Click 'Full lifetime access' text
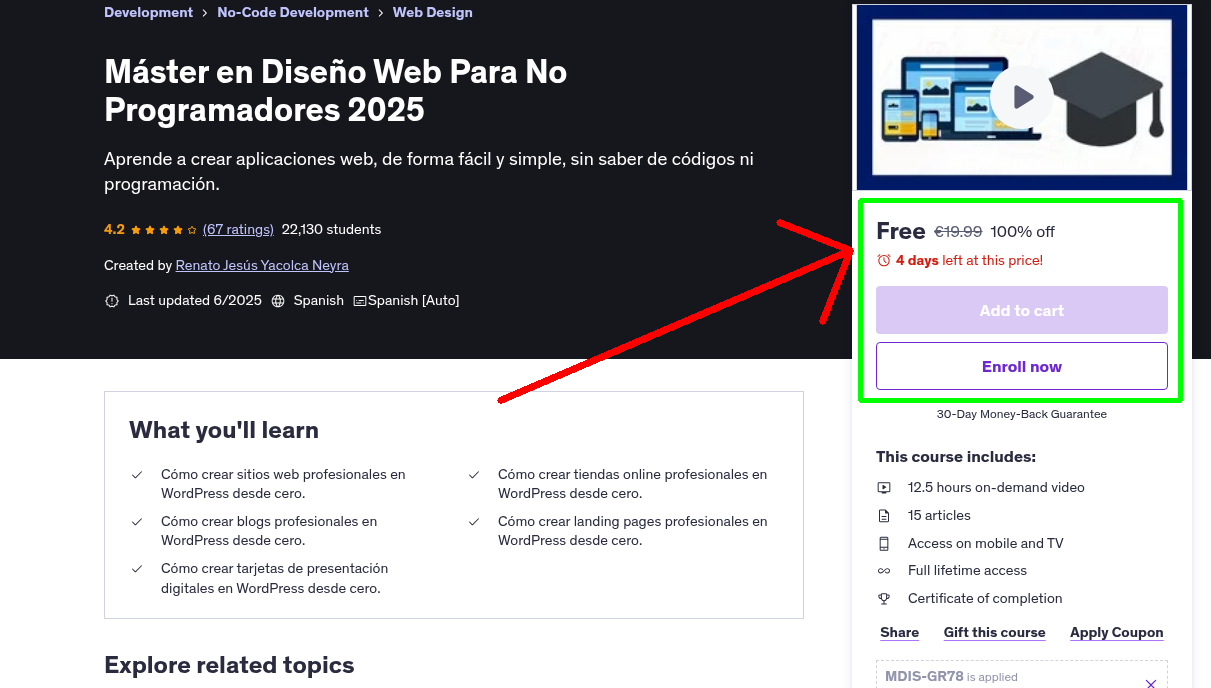 967,571
